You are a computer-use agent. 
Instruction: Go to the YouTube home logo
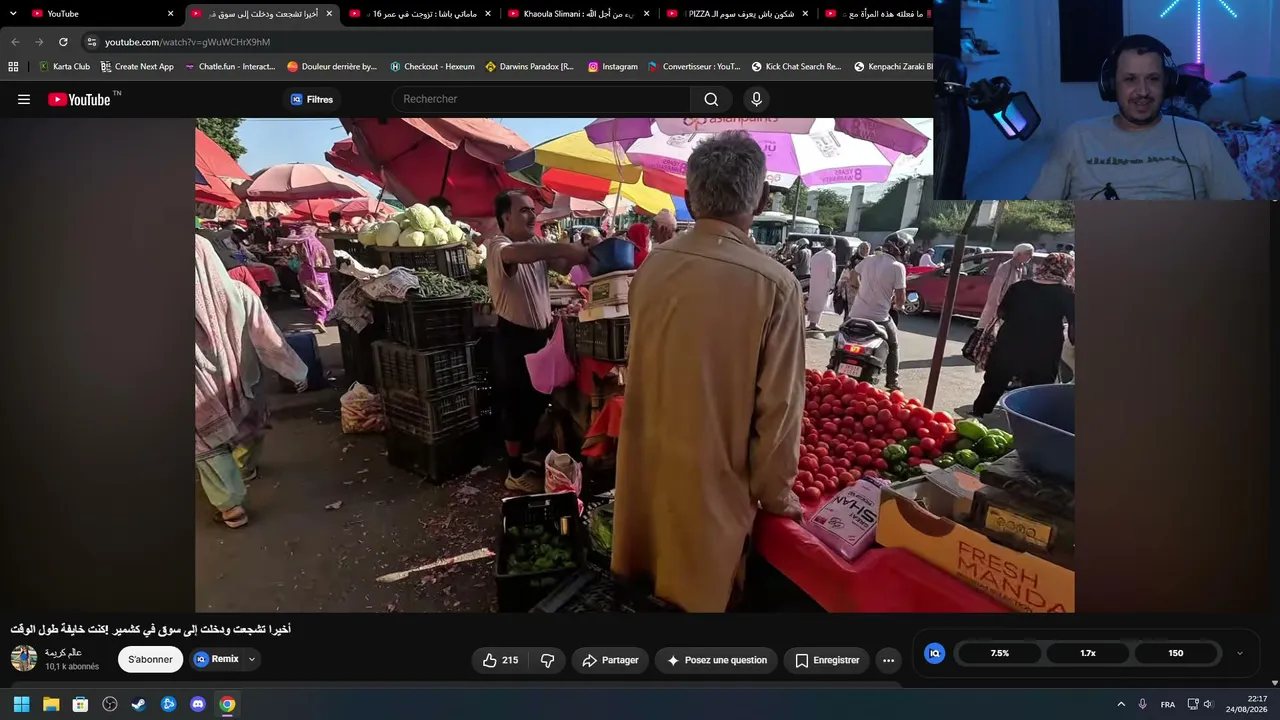click(79, 99)
